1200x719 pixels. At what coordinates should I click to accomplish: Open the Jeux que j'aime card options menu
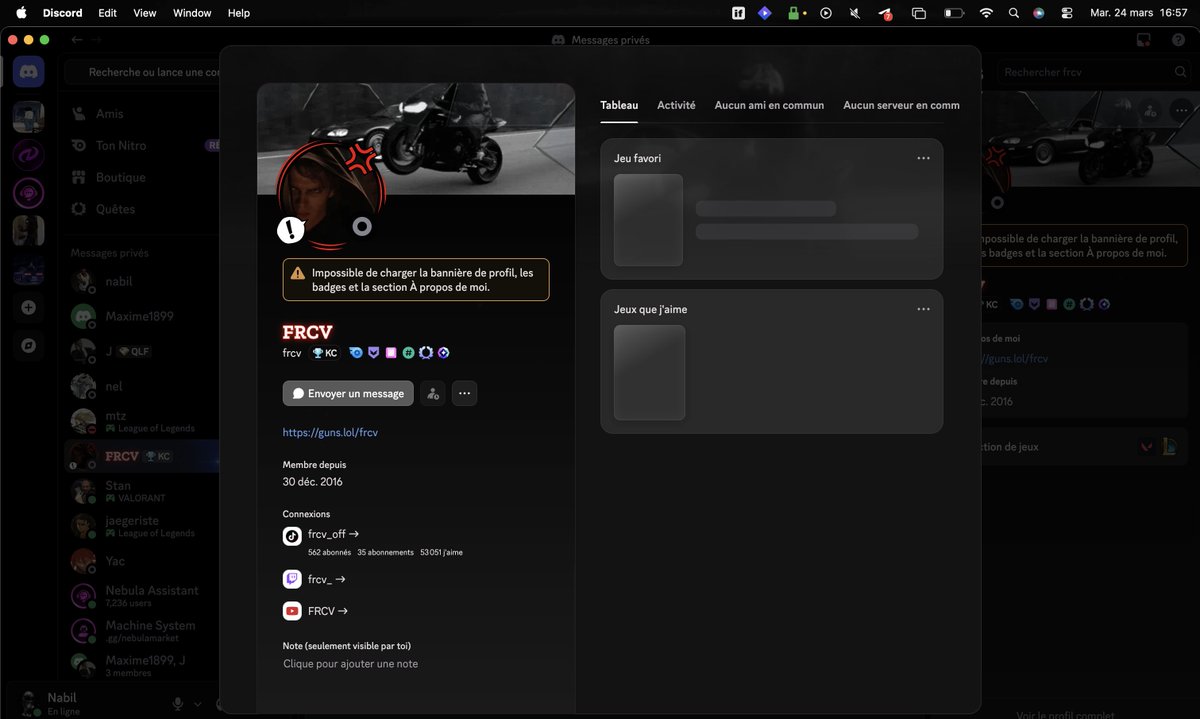[x=923, y=309]
